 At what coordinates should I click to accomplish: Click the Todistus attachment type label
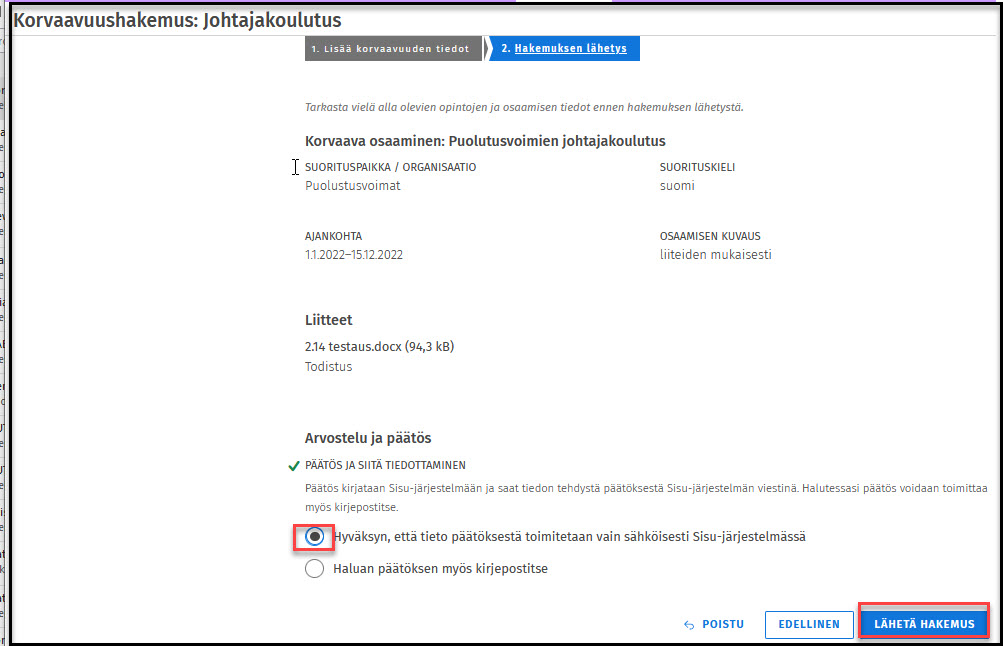click(x=329, y=367)
